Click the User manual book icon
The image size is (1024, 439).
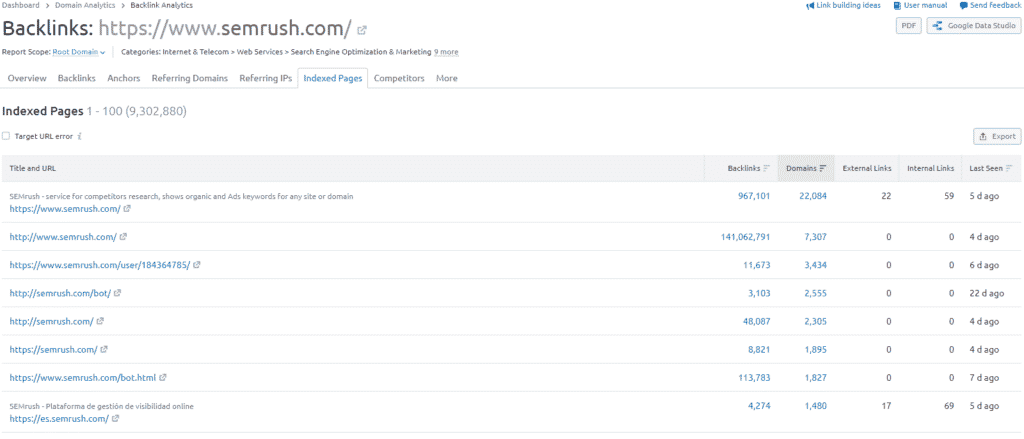pyautogui.click(x=897, y=5)
